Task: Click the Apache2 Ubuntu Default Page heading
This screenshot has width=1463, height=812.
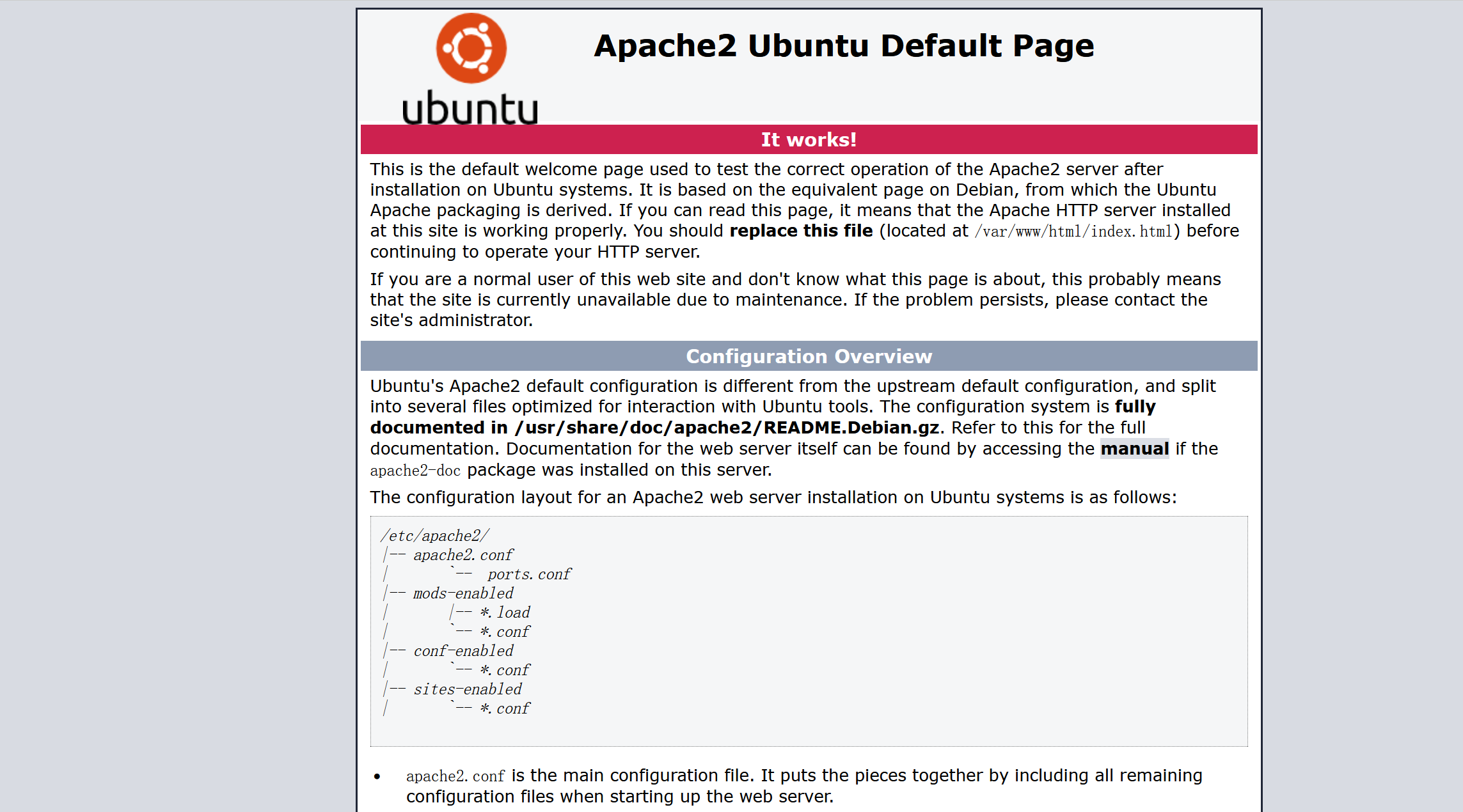Action: pyautogui.click(x=843, y=46)
